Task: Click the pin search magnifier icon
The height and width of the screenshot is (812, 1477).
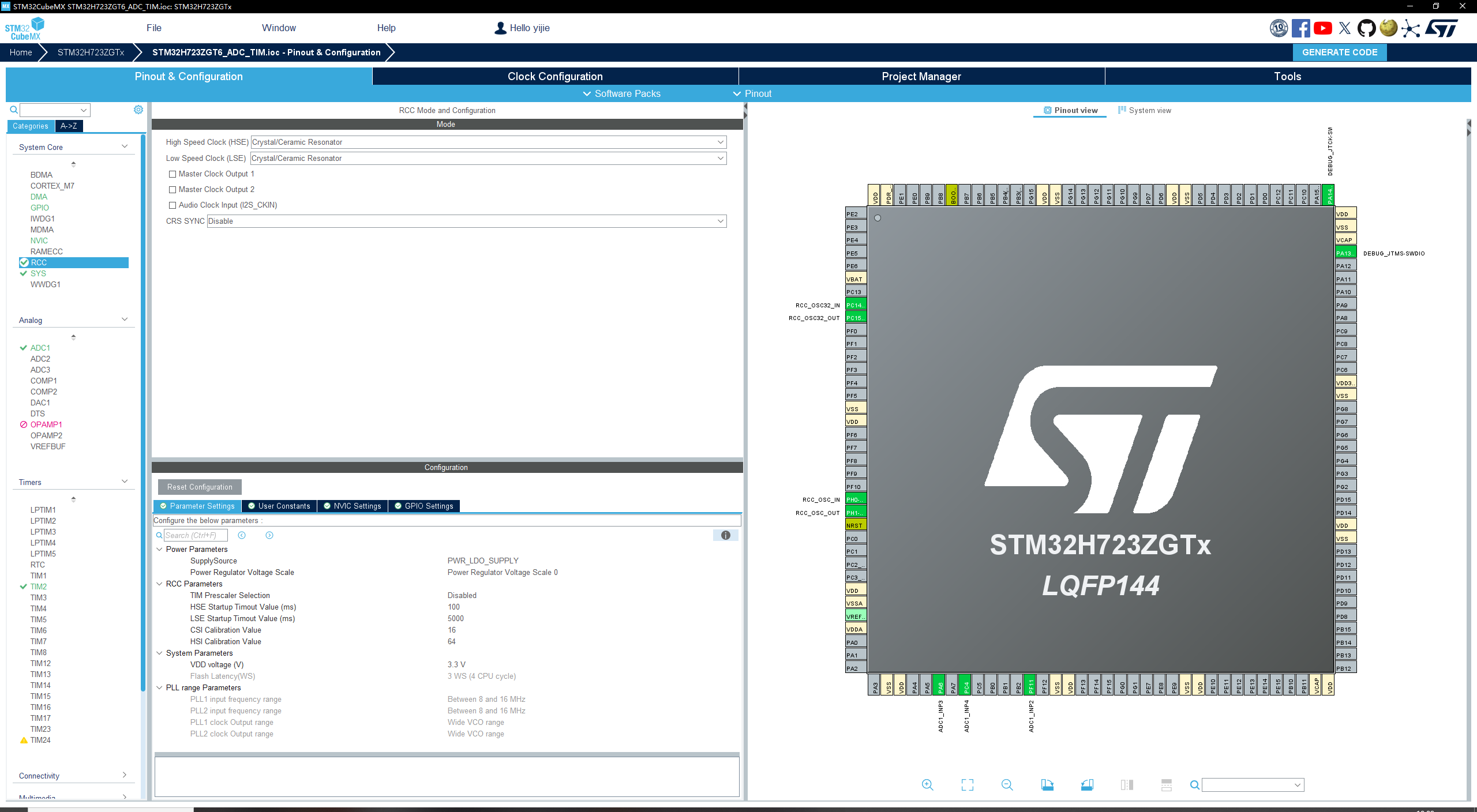Action: click(x=1195, y=785)
